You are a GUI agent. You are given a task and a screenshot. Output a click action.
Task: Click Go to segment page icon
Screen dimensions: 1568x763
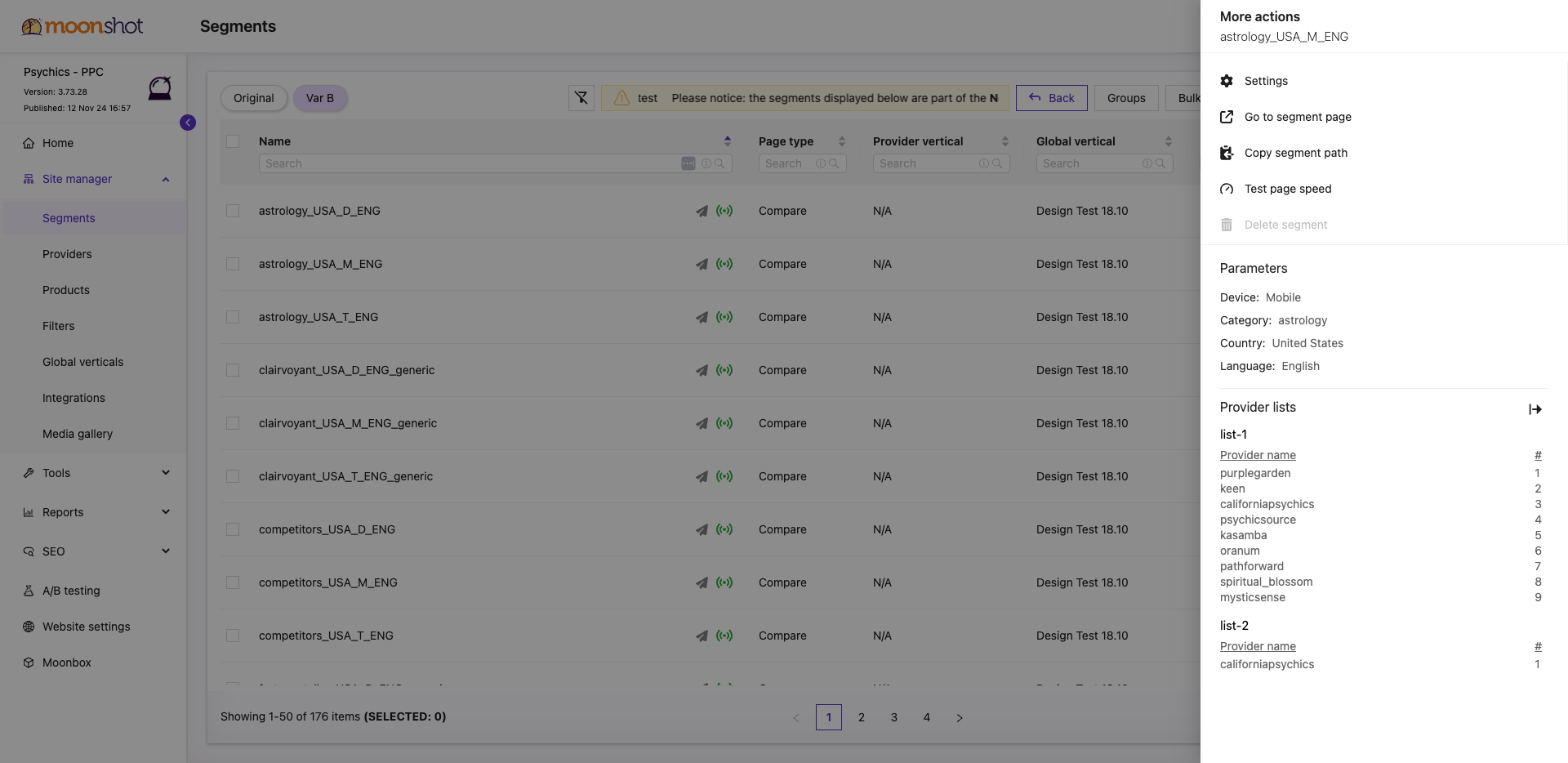[1227, 117]
